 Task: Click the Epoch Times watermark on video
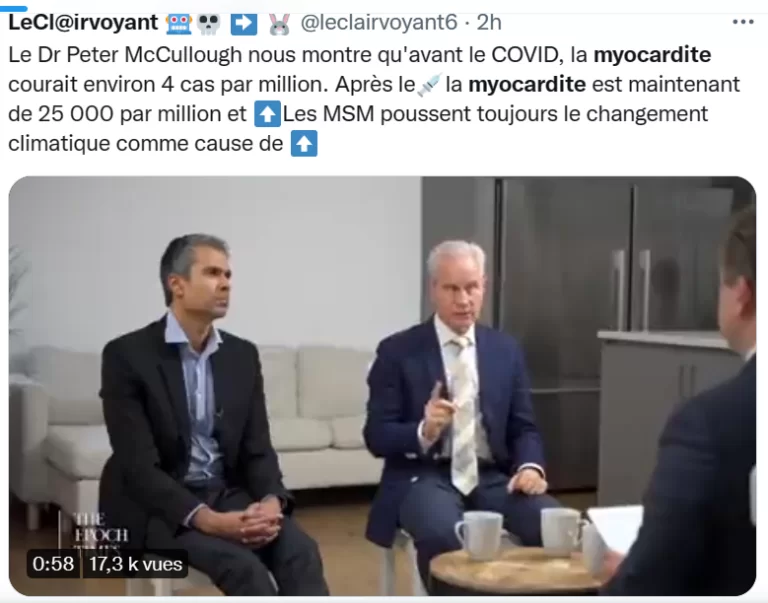click(100, 529)
